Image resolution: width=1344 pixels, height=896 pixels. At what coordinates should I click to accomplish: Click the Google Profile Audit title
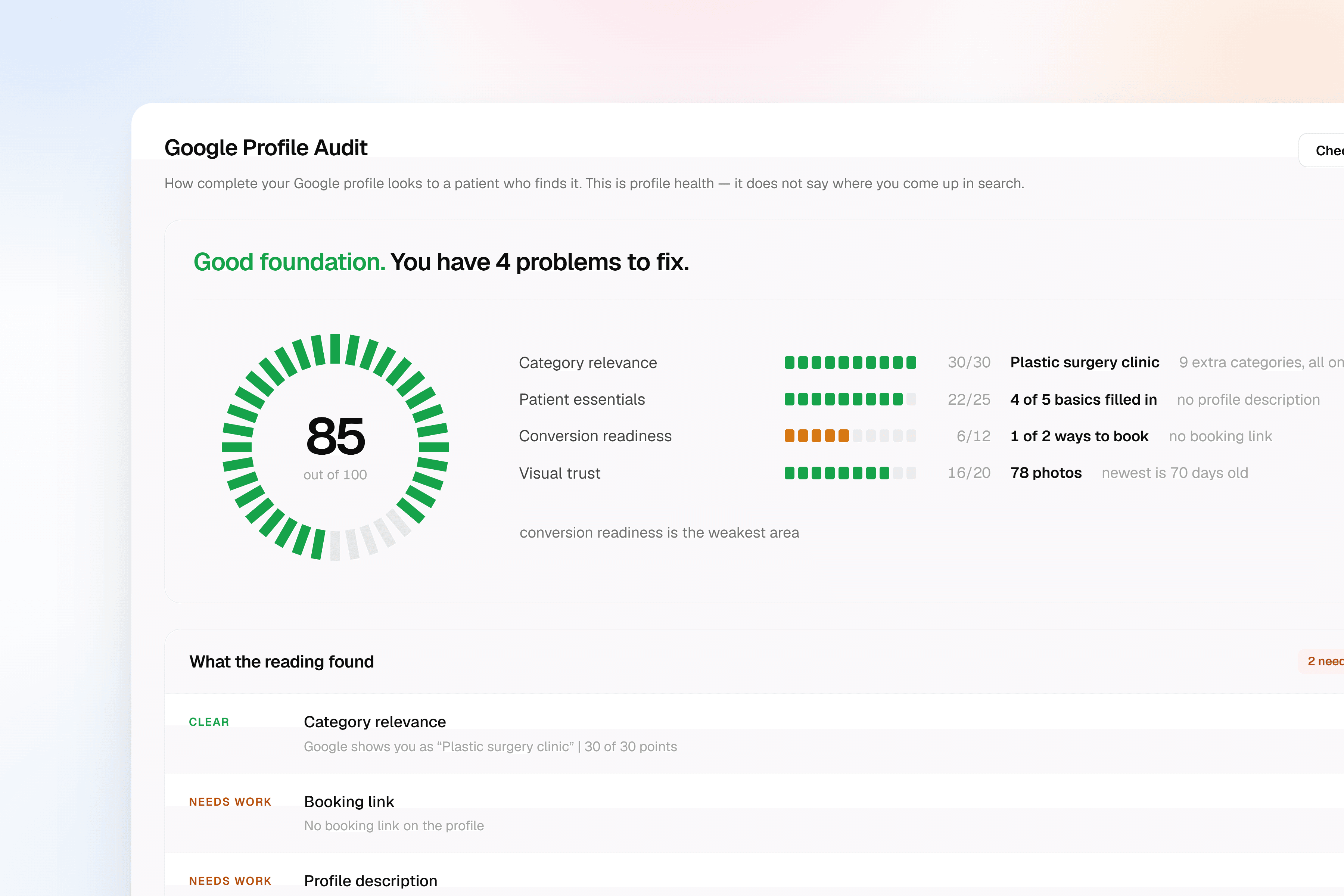(266, 148)
